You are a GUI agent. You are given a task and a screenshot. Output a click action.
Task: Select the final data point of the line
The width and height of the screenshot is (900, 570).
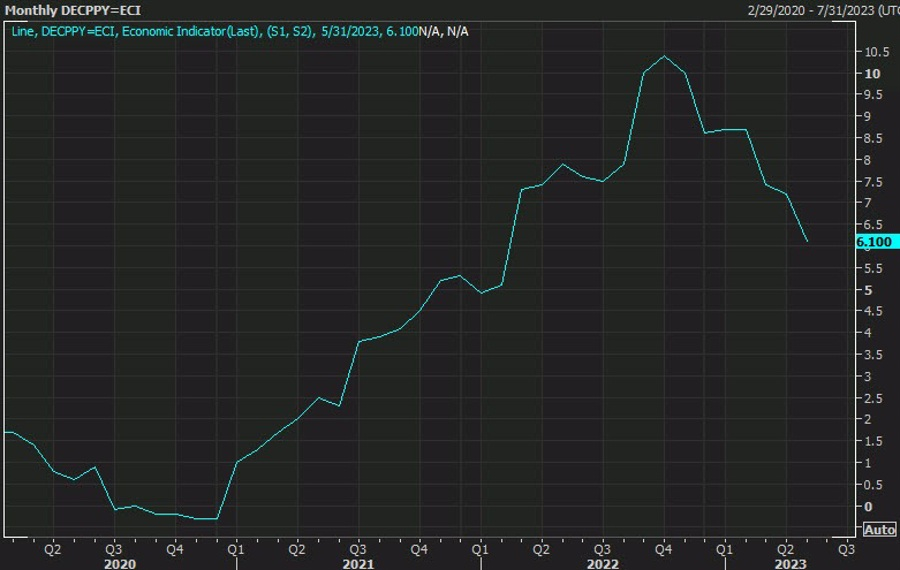807,241
